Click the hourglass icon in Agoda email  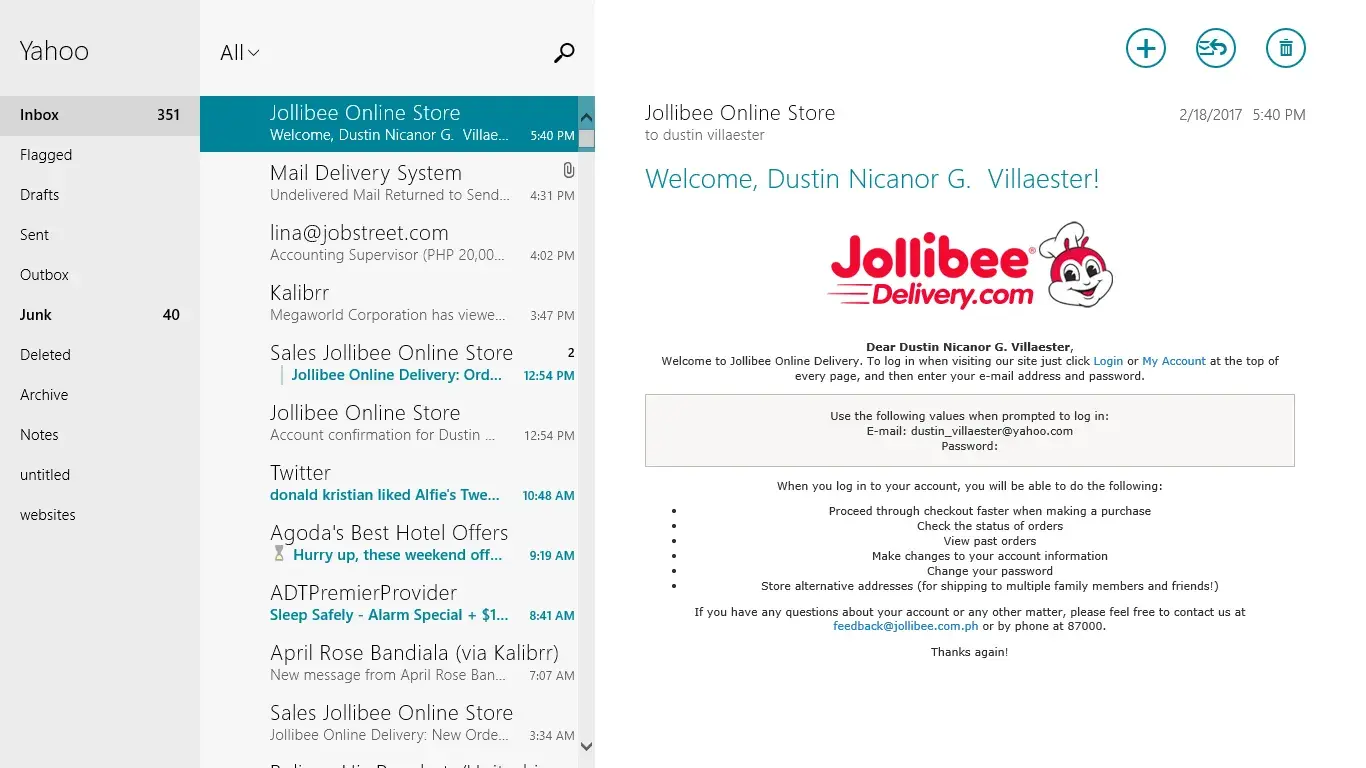click(x=279, y=554)
